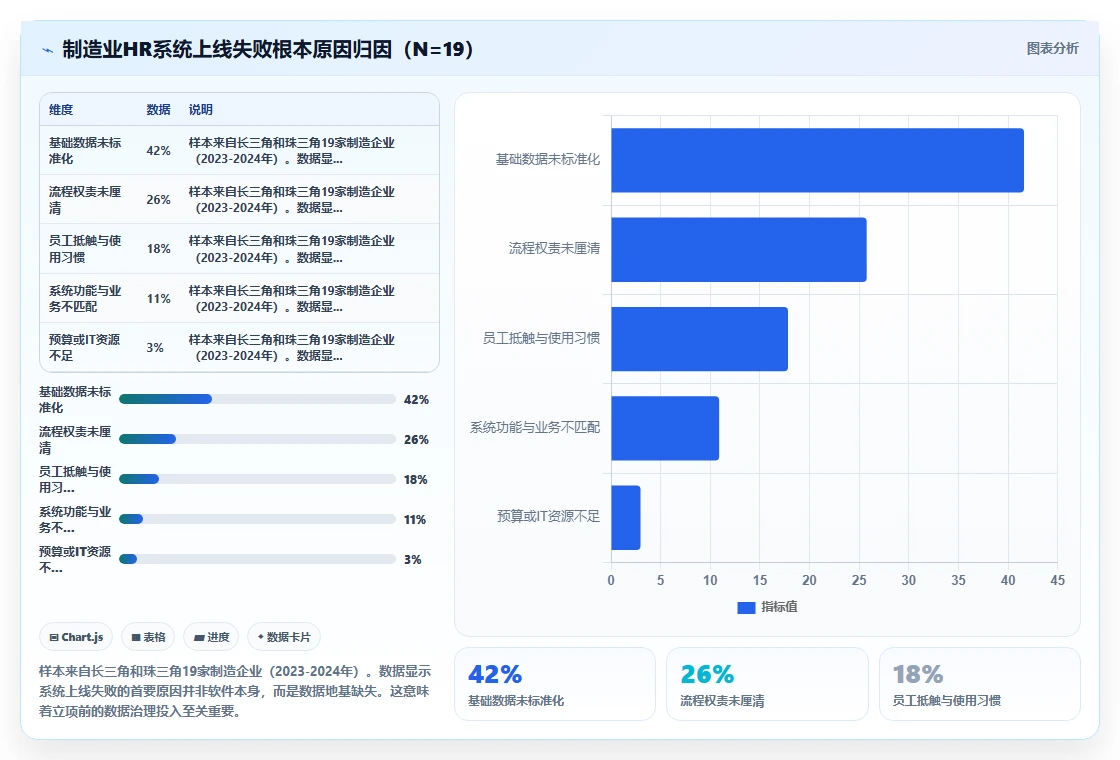This screenshot has width=1120, height=760.
Task: Click the 说明 column header
Action: 201,110
